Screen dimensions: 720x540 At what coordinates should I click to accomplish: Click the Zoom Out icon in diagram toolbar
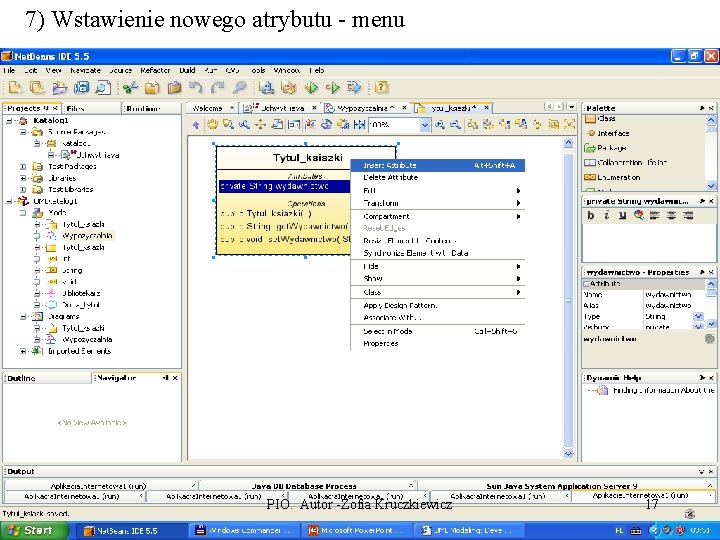(x=455, y=124)
